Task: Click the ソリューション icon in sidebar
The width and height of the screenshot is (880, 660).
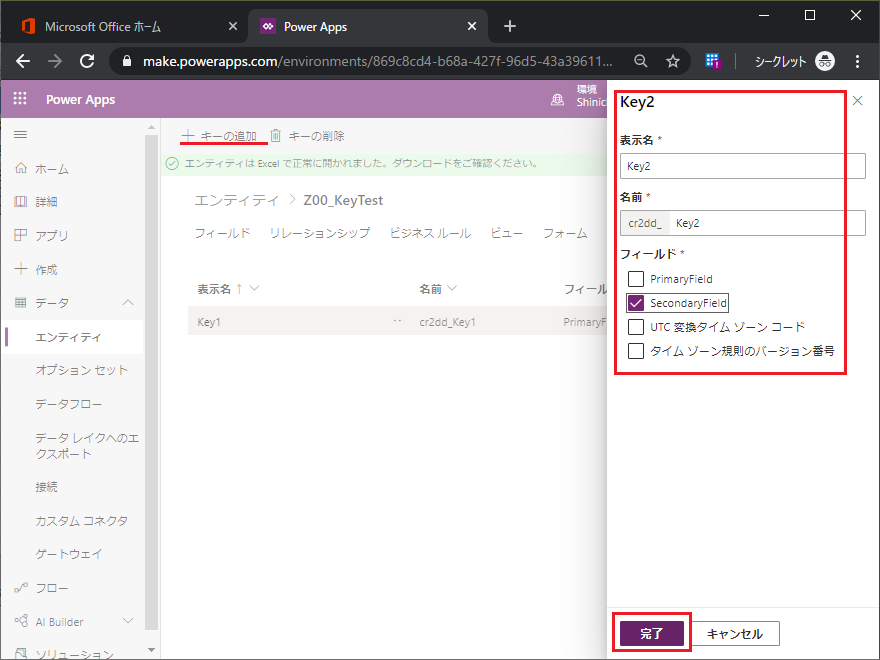Action: point(21,653)
